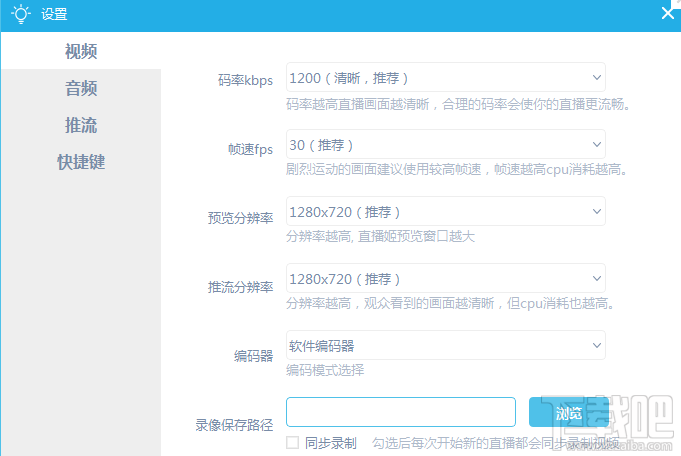Click hint text starting 码率越高直播画面越清晰
Viewport: 681px width, 456px height.
(458, 104)
